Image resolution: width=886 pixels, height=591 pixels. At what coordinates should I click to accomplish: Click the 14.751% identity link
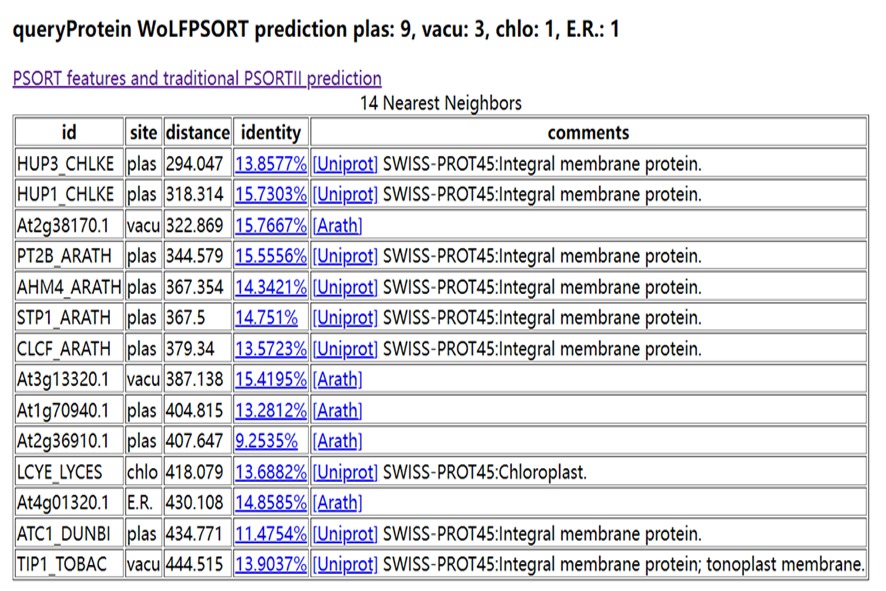(x=266, y=318)
